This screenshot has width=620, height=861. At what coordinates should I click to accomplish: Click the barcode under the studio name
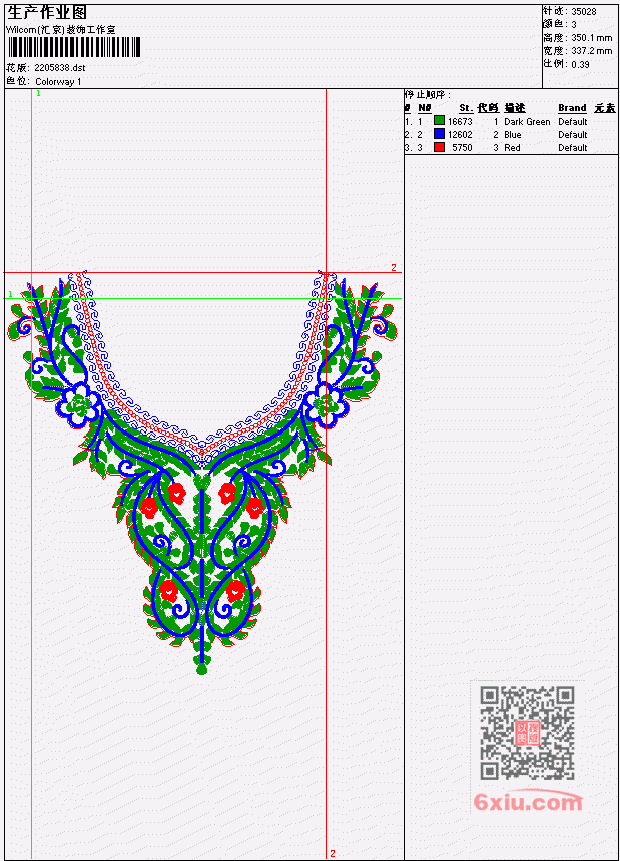74,47
